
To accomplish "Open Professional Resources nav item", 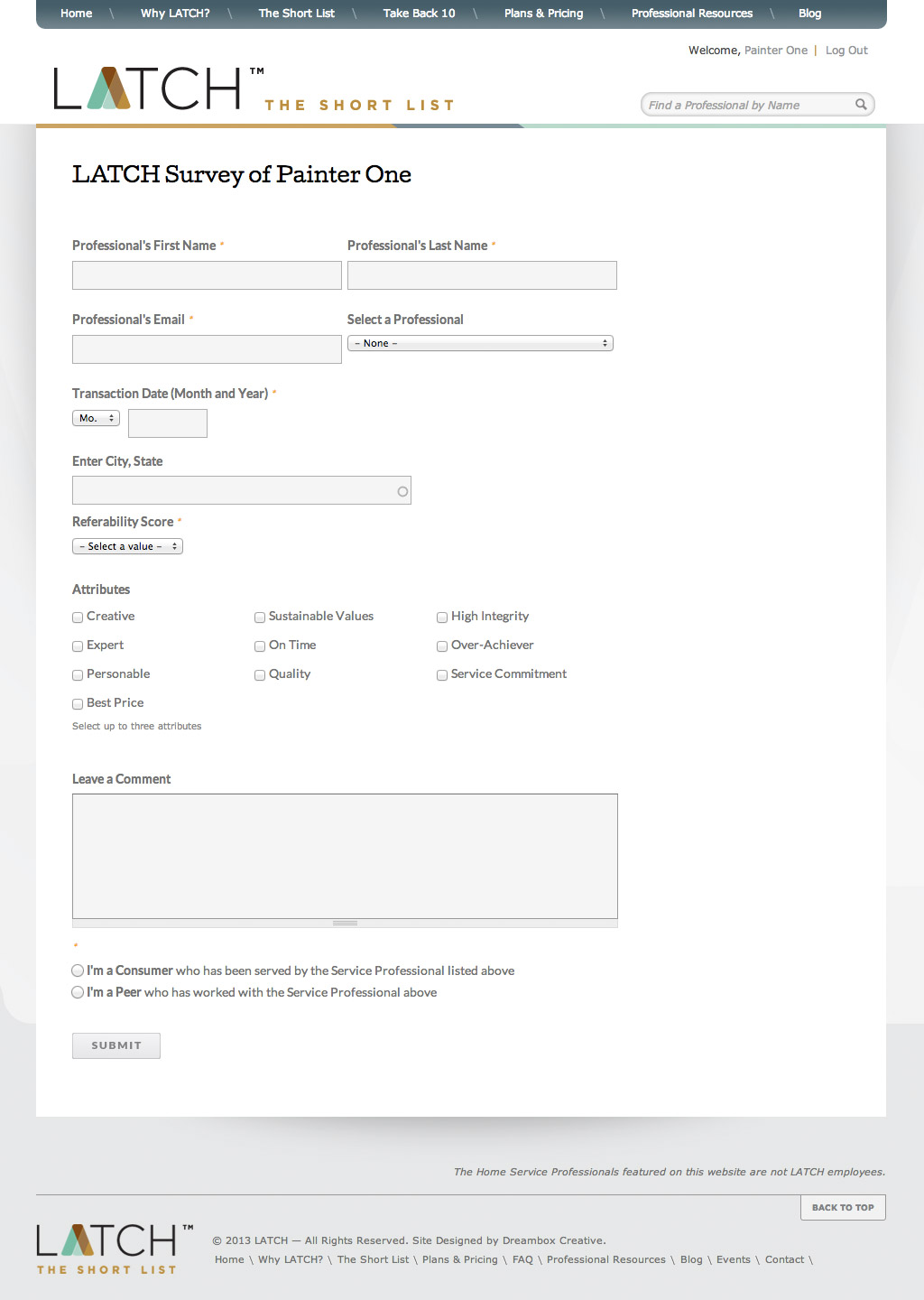I will pos(692,14).
